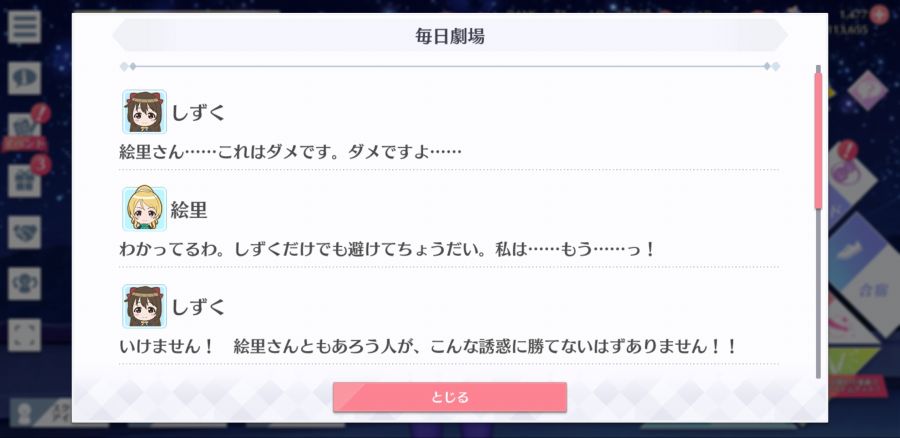Open the speech bubble chat icon
Image resolution: width=900 pixels, height=438 pixels.
[25, 78]
